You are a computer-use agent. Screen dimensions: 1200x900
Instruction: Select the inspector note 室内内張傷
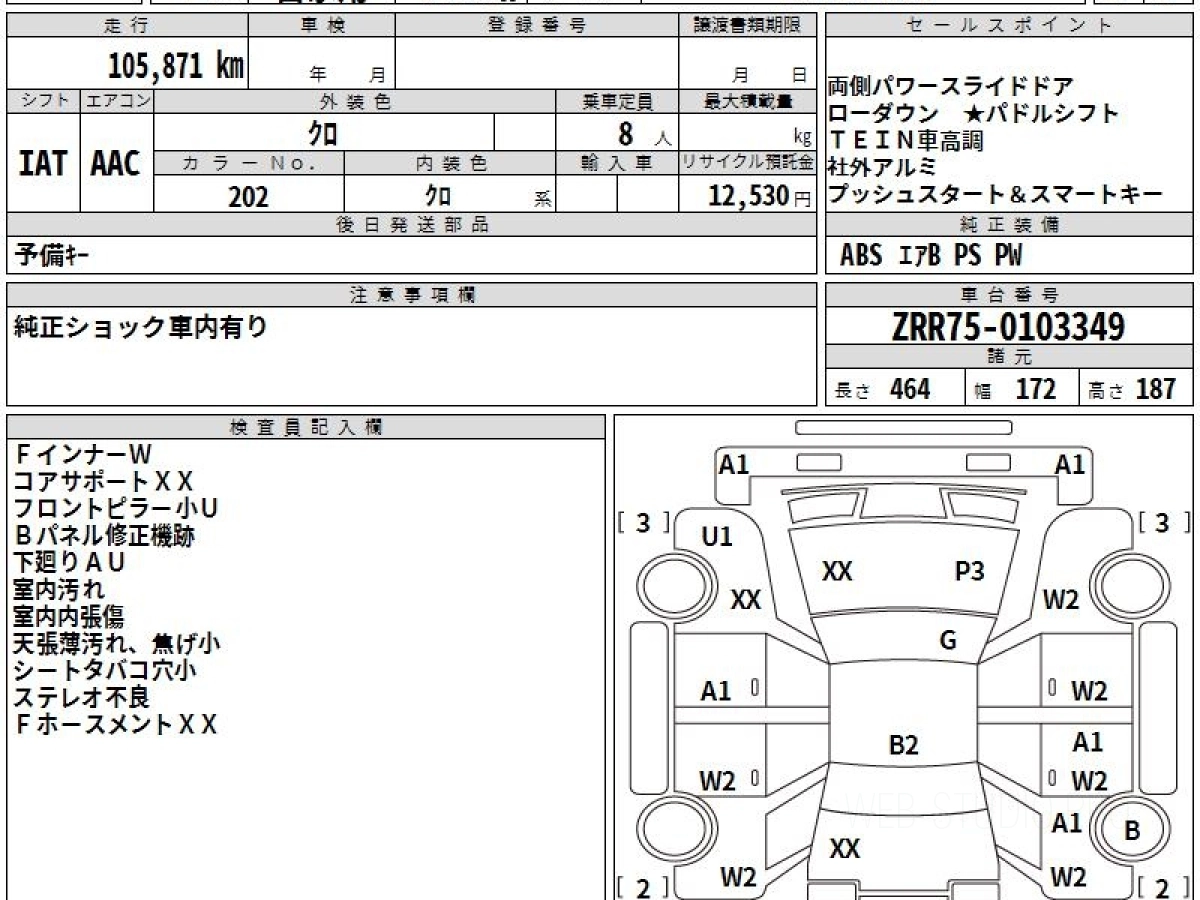pyautogui.click(x=69, y=617)
